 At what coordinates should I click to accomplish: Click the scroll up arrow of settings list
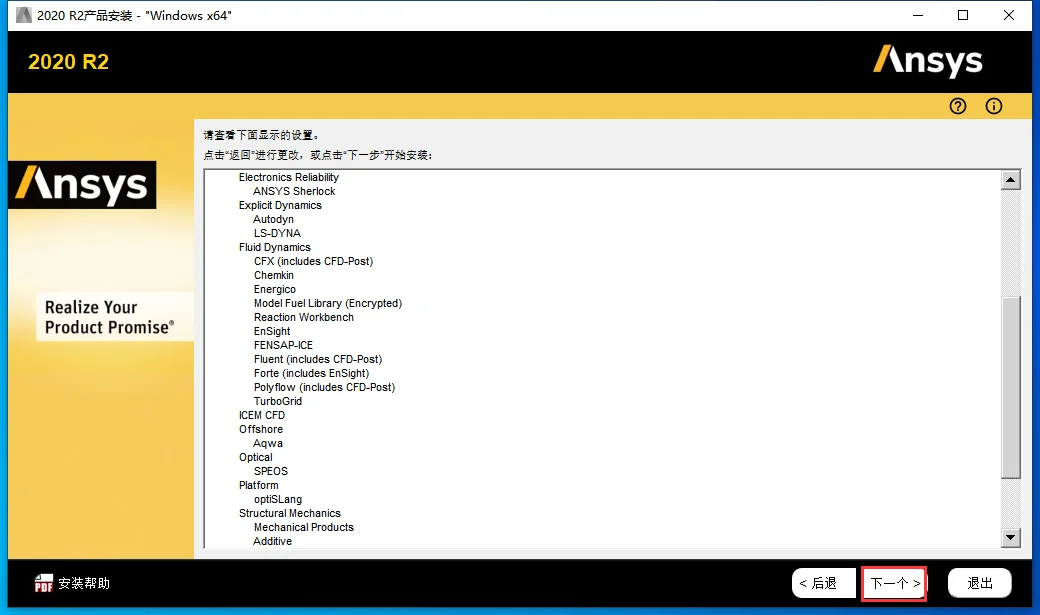click(x=1011, y=180)
